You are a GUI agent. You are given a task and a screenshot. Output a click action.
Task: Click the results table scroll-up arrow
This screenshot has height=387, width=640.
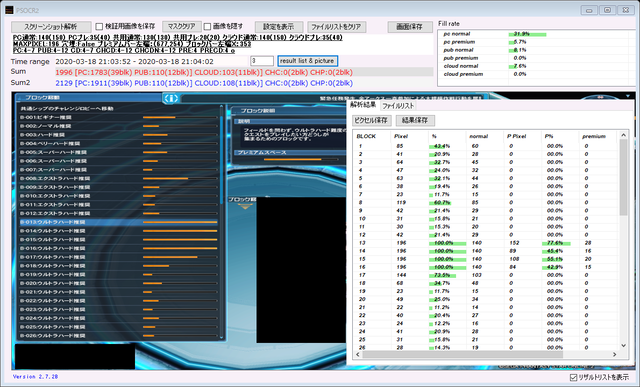(623, 135)
